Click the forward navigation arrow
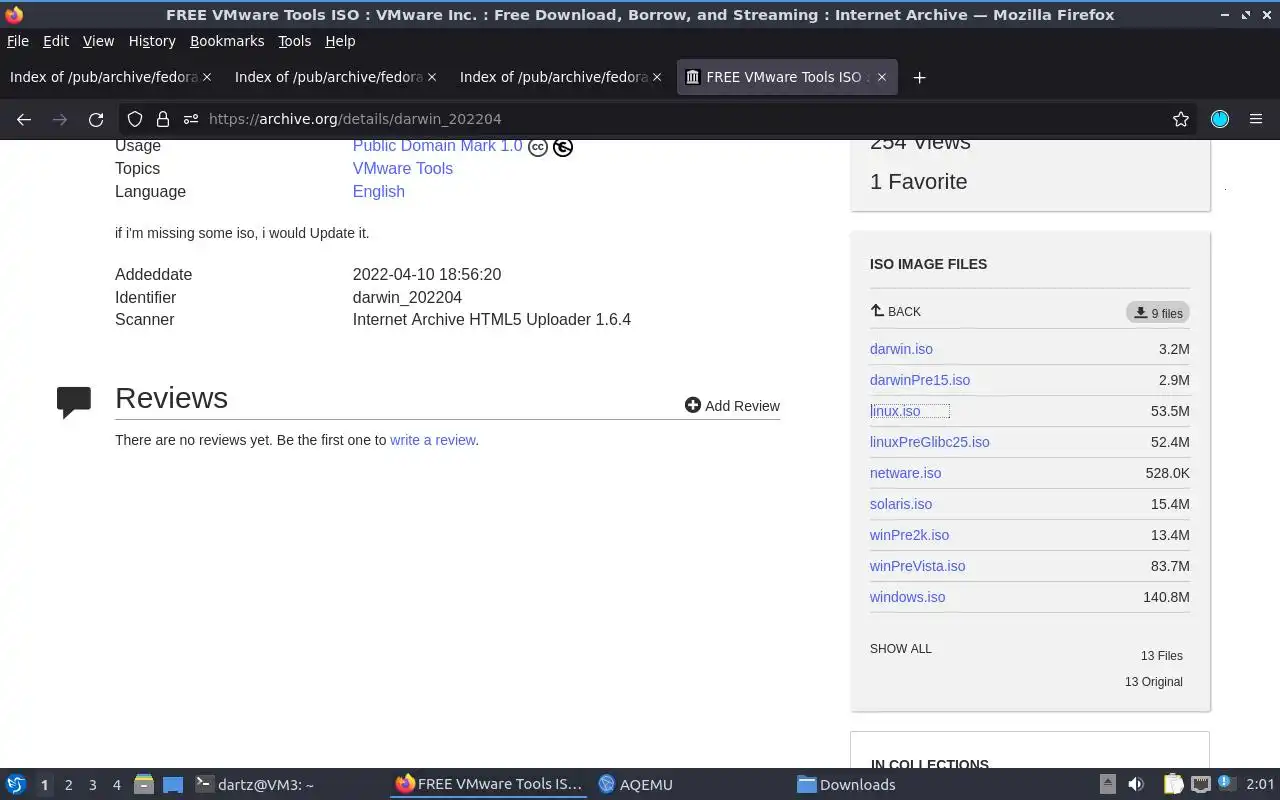This screenshot has height=800, width=1280. click(x=60, y=119)
